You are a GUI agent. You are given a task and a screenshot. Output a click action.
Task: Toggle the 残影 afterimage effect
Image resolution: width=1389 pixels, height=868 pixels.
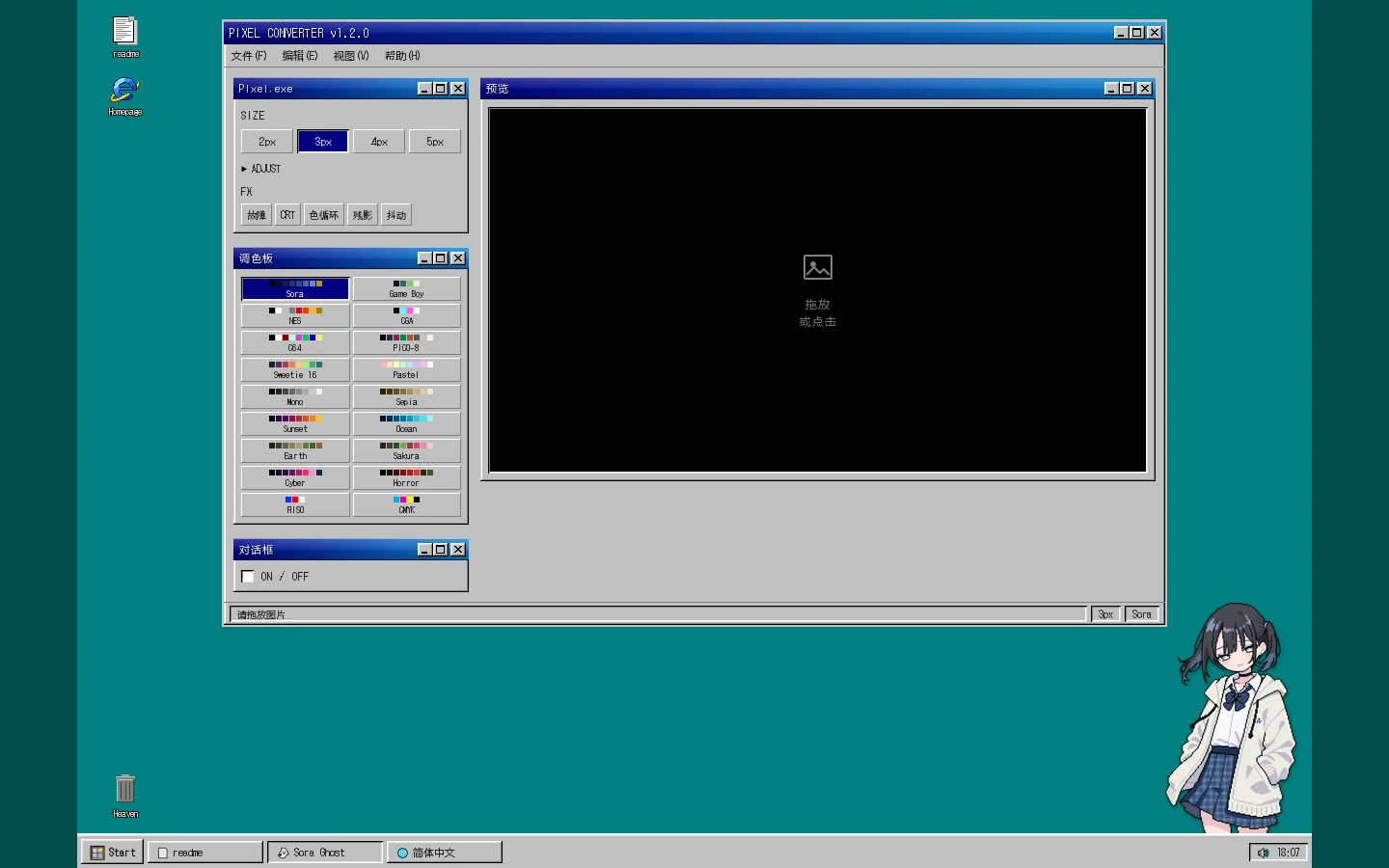363,215
